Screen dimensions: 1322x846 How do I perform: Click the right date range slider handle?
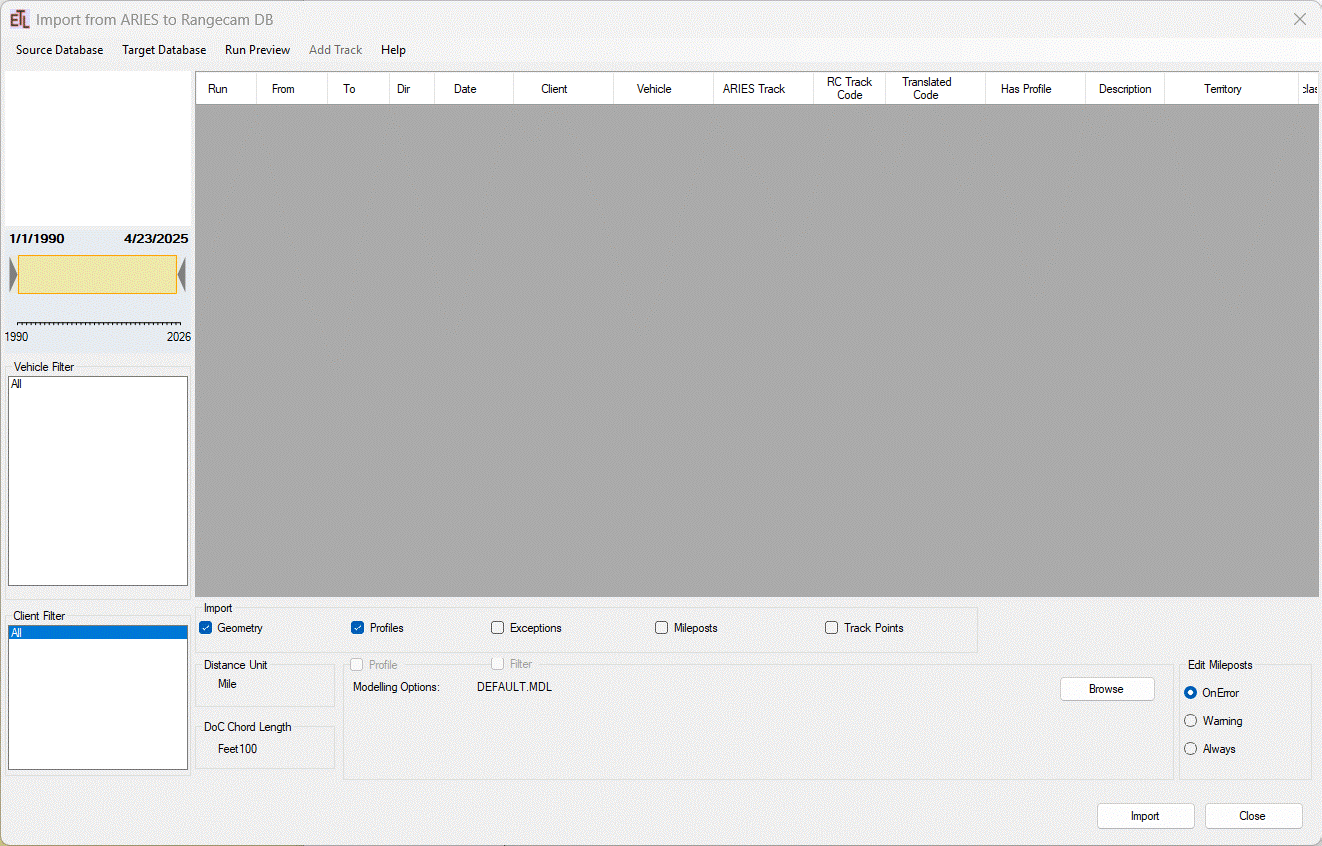click(181, 274)
